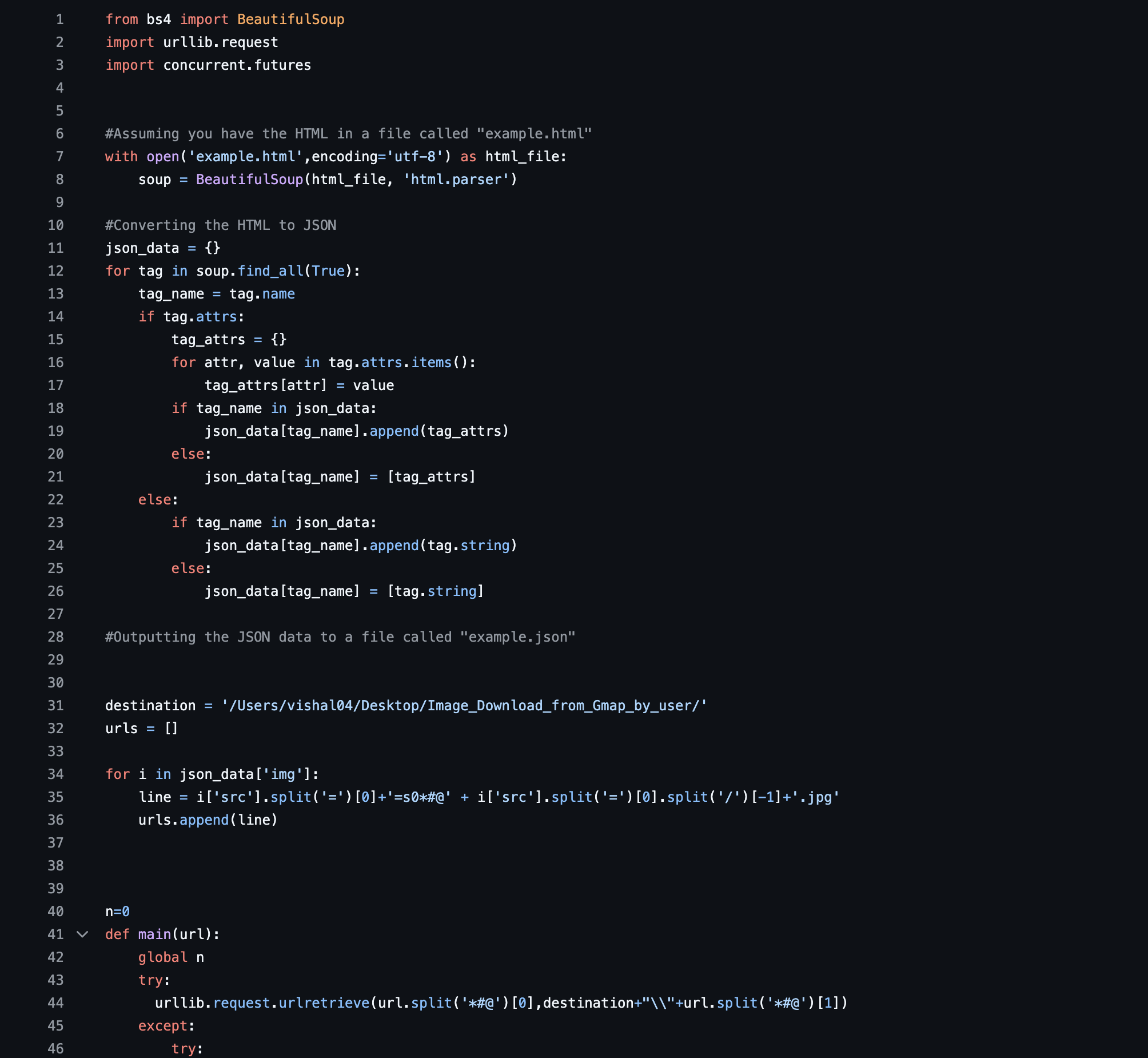Click the BeautifulSoup import name on line 1
The height and width of the screenshot is (1058, 1148).
[291, 19]
